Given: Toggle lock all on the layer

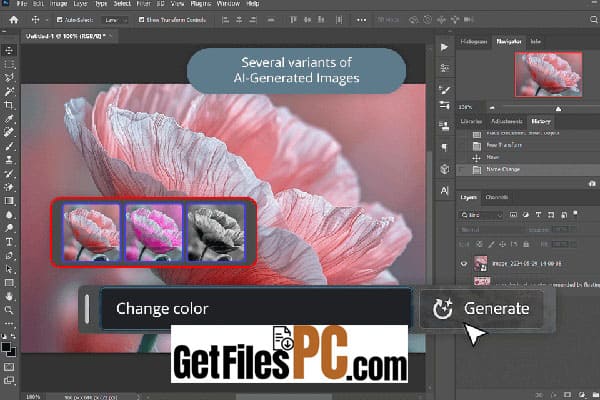Looking at the screenshot, I should point(526,244).
